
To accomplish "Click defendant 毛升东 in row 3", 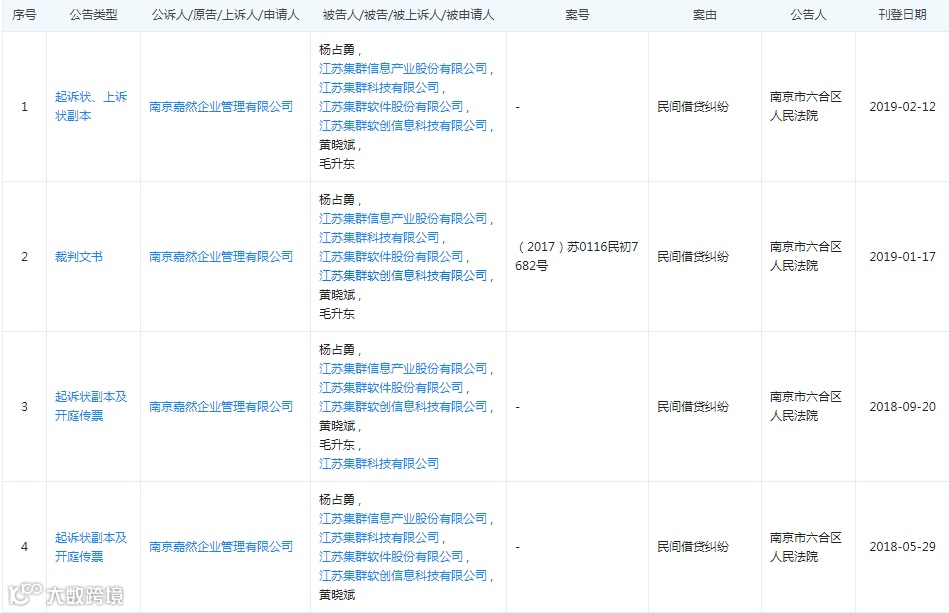I will coord(337,445).
